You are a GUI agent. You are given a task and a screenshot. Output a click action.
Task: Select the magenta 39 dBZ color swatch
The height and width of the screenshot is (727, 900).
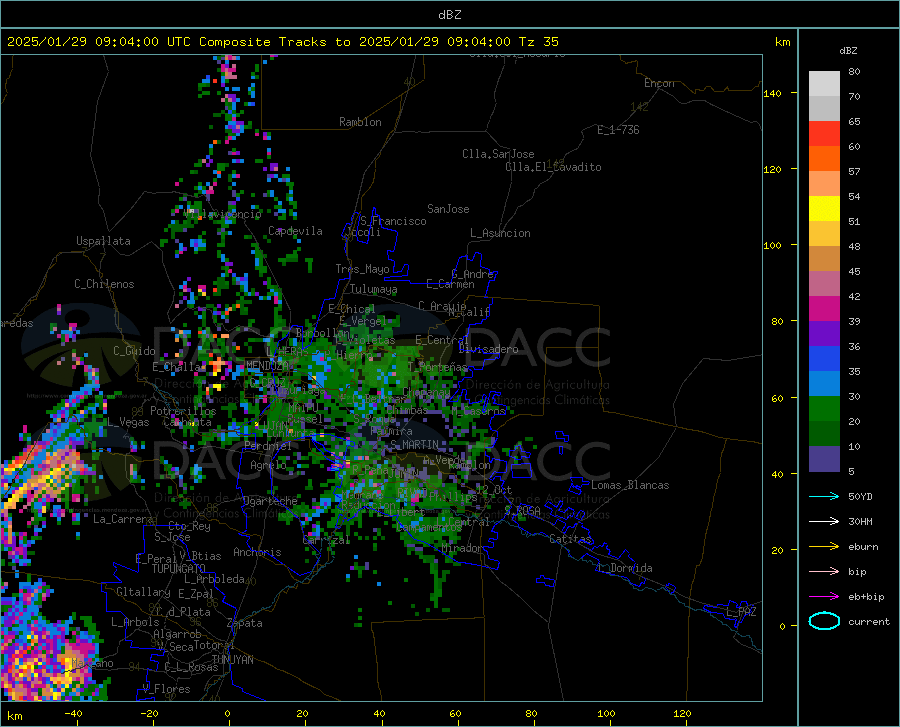pos(824,309)
